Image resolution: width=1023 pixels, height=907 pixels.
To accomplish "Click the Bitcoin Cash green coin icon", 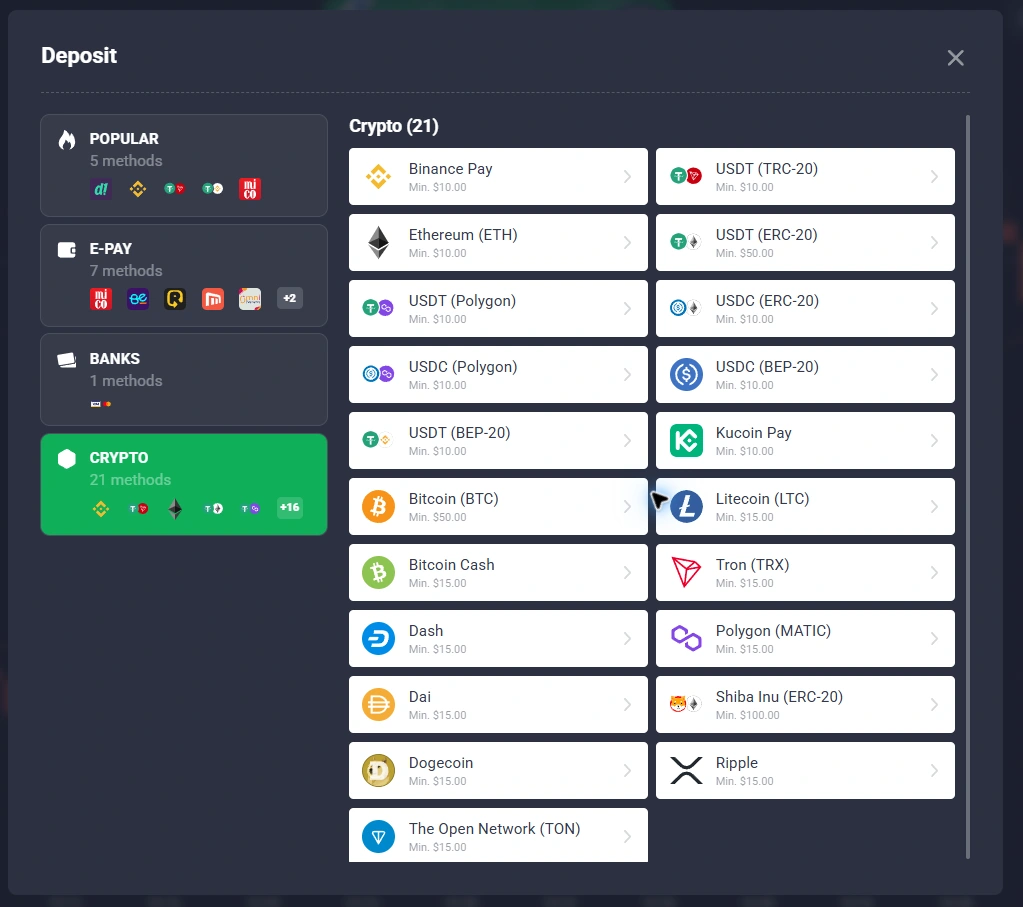I will pyautogui.click(x=378, y=572).
